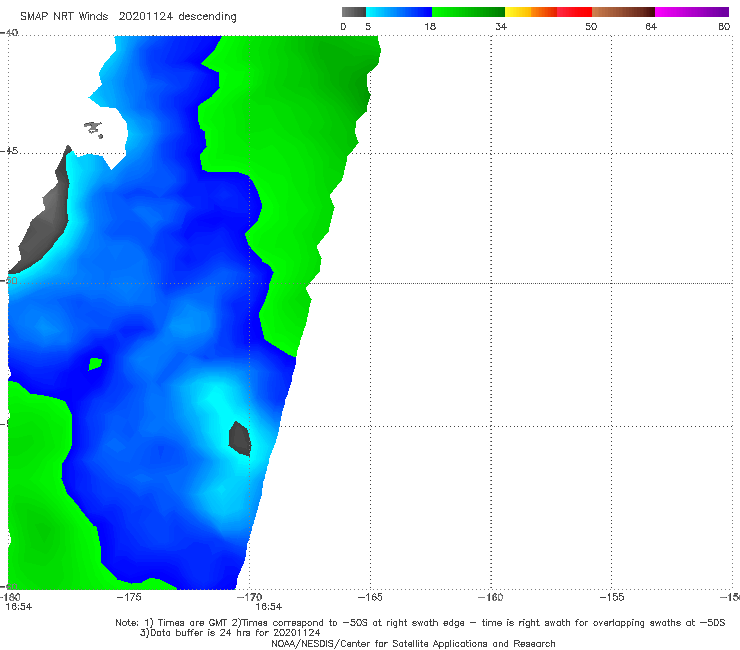Click the 'NOAA/NESDIS/Center for Satellite Applications and Research' credit
The width and height of the screenshot is (740, 650).
[413, 643]
